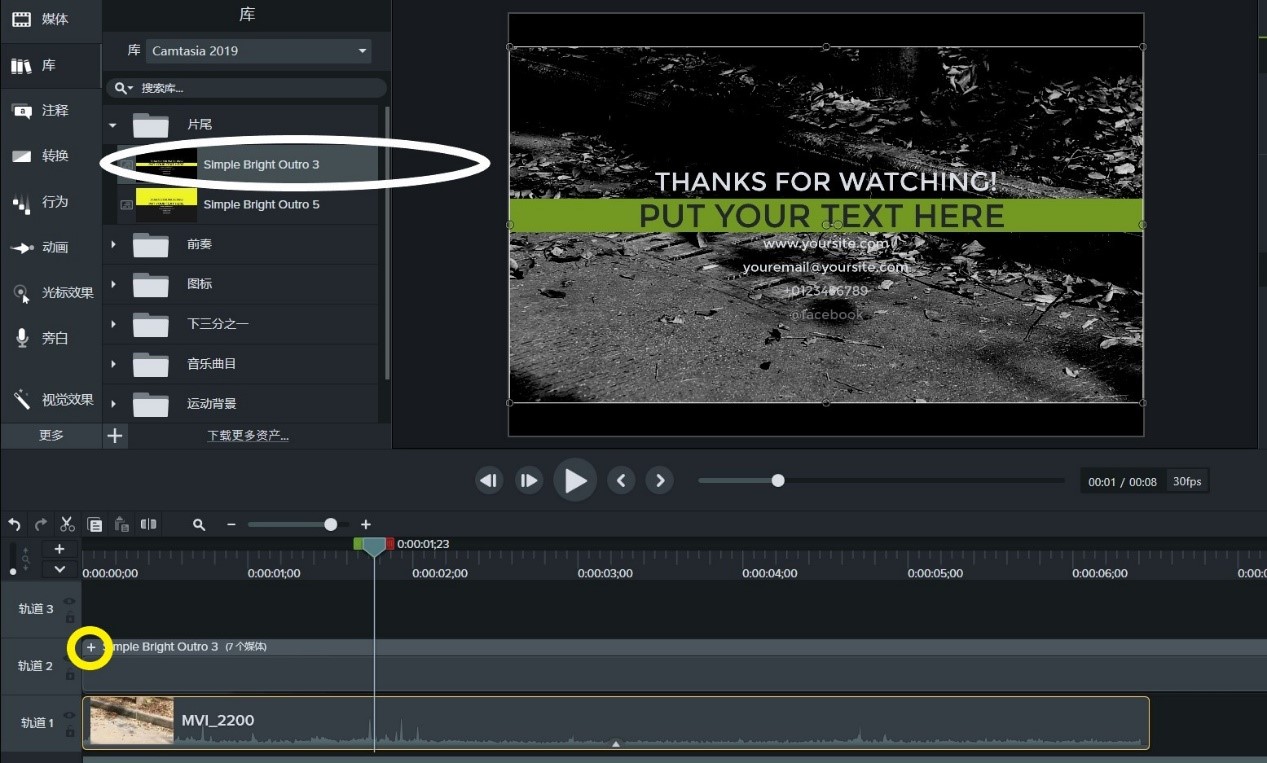Expand the Simple Bright Outro 3 group on timeline
The image size is (1267, 763).
pos(90,647)
